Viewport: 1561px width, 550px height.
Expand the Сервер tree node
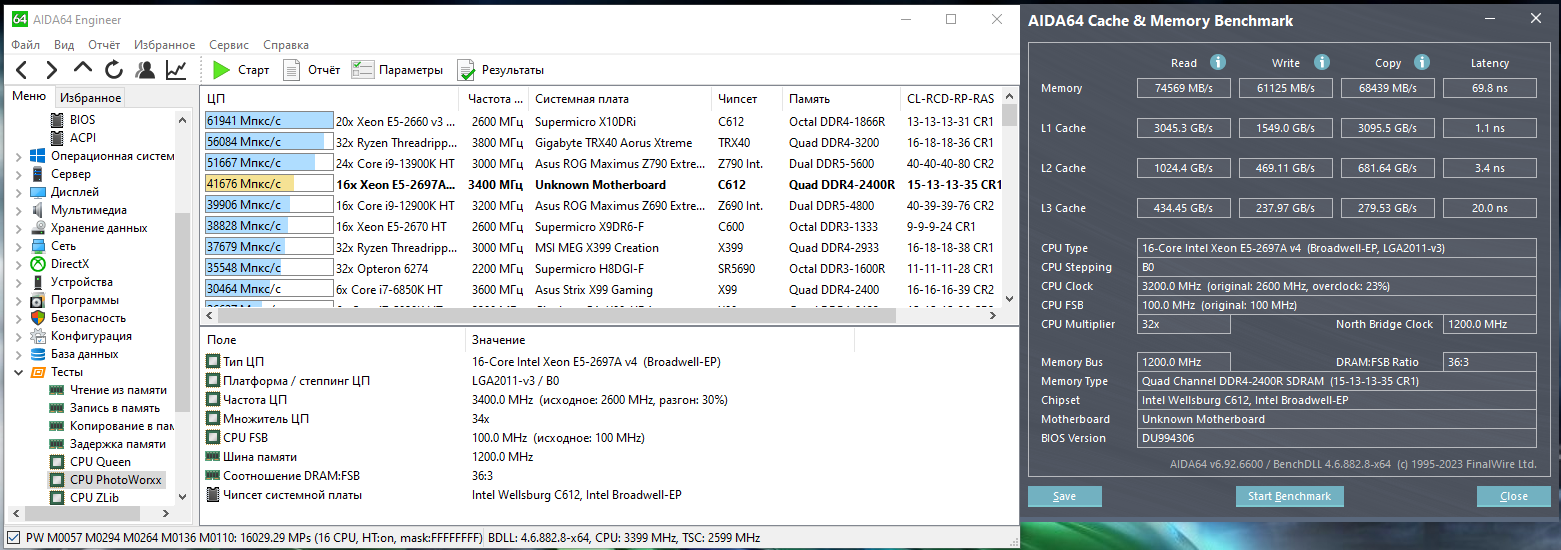coord(18,174)
